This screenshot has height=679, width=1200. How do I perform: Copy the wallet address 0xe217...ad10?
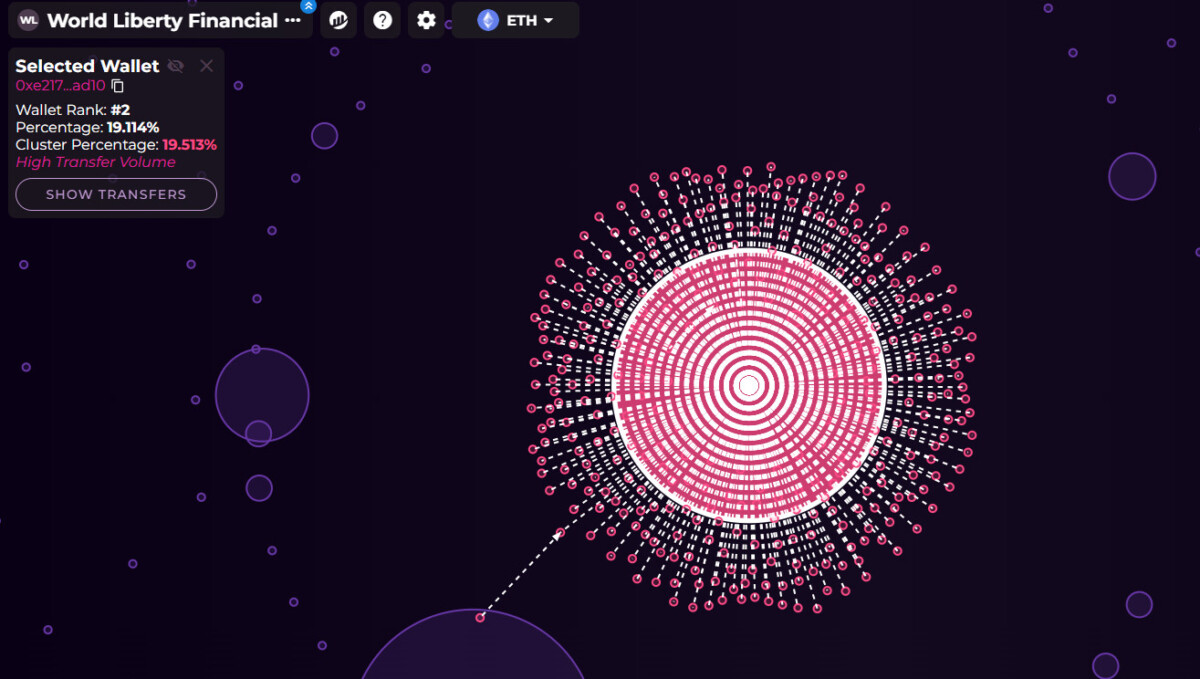118,86
